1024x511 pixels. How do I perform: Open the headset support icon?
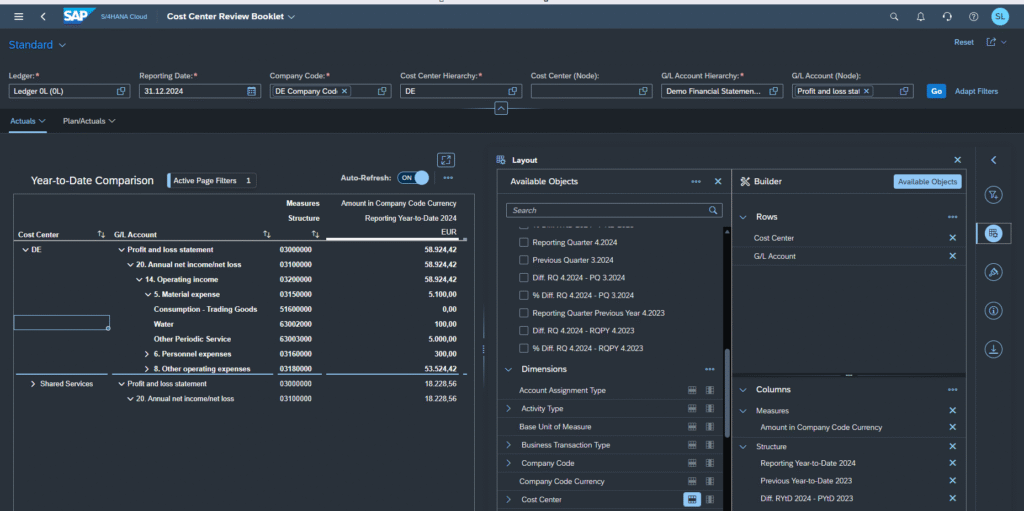point(947,16)
